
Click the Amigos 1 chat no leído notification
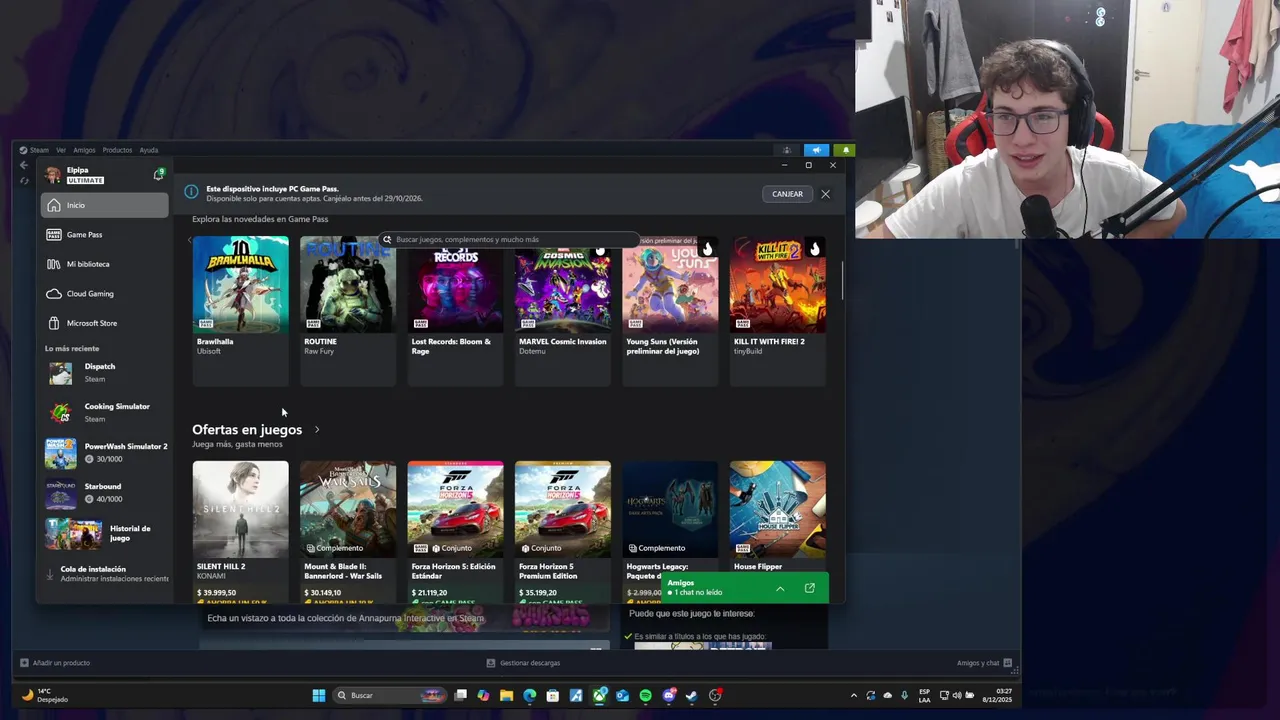click(745, 588)
